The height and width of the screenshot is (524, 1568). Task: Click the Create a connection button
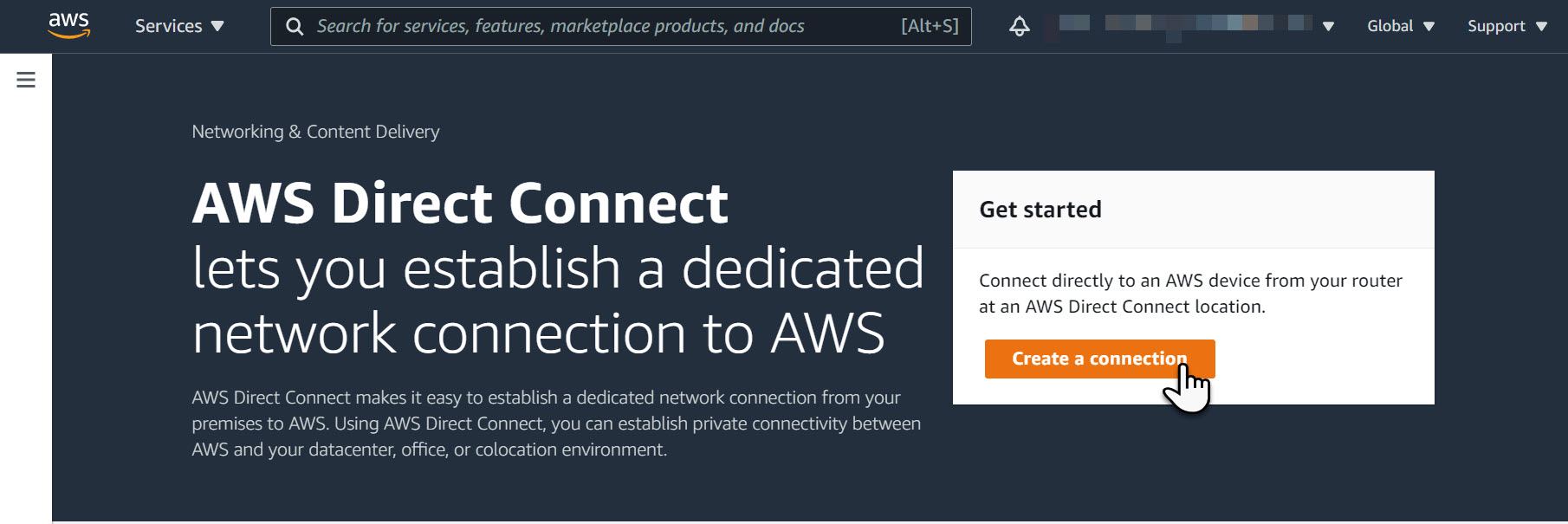pos(1099,359)
